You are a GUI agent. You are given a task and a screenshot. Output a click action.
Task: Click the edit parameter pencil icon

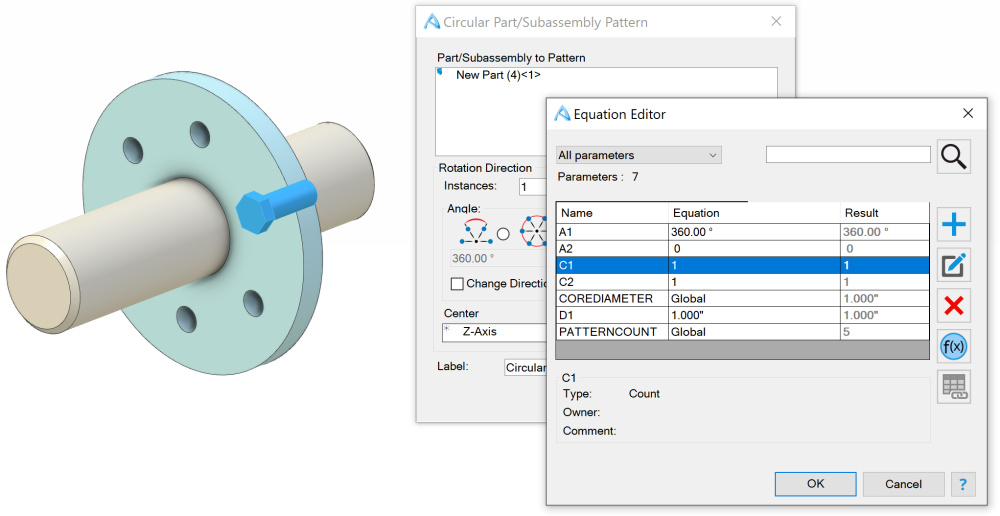coord(953,265)
